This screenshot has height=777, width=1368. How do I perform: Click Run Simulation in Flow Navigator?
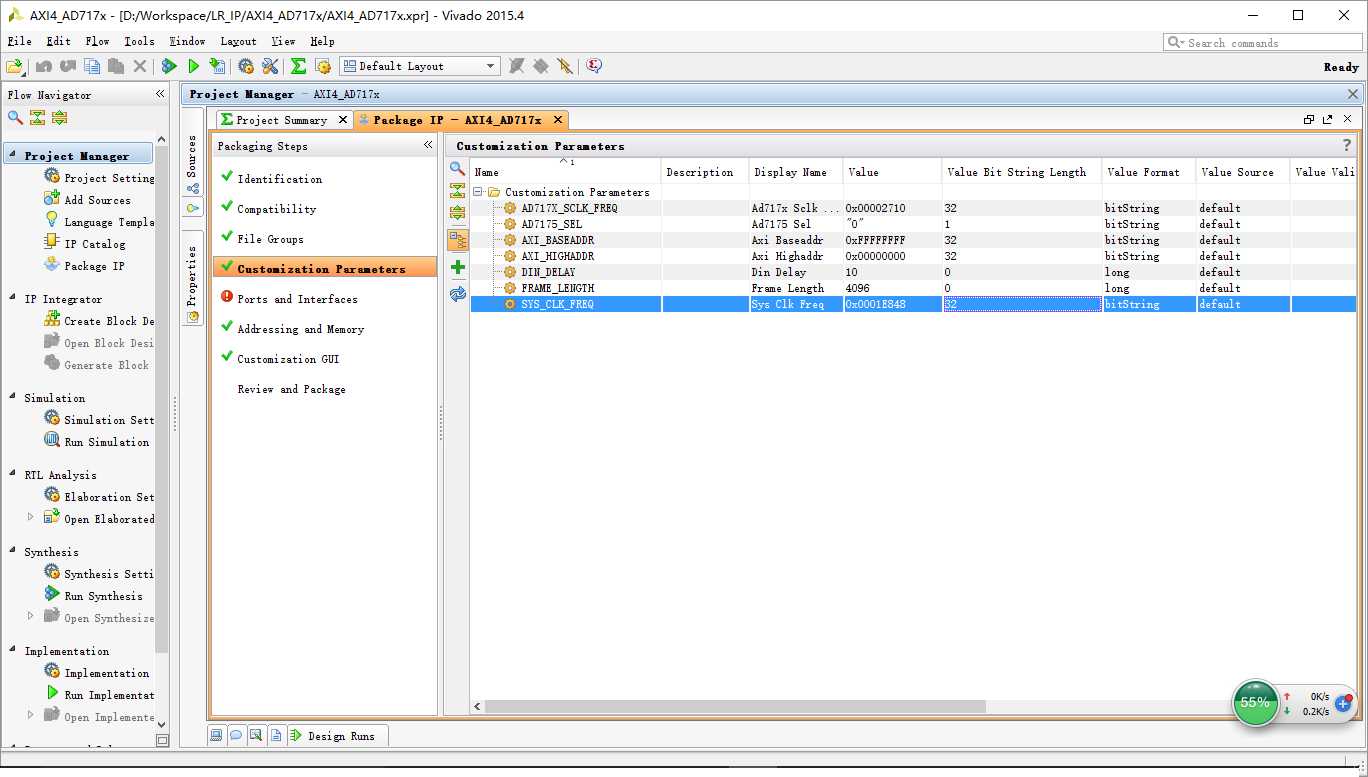[x=106, y=442]
